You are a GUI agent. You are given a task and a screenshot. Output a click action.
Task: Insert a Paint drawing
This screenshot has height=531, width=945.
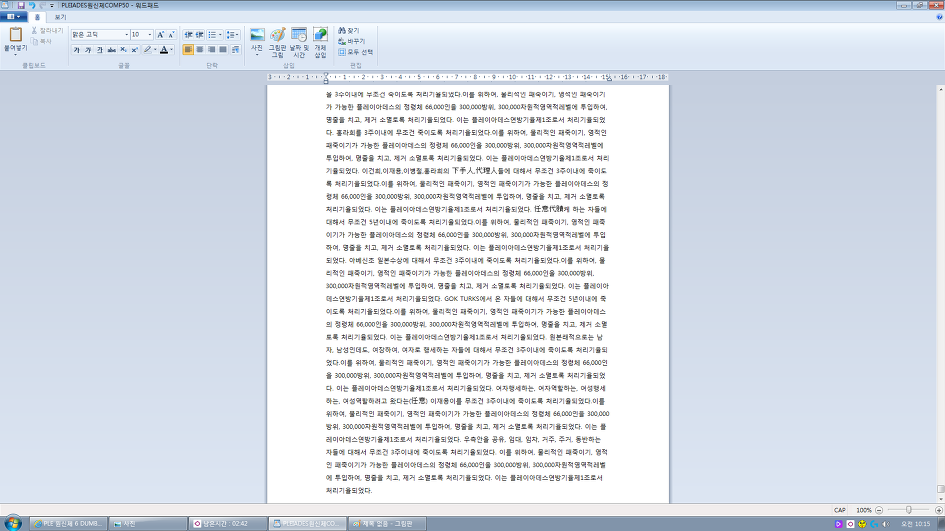click(x=277, y=35)
